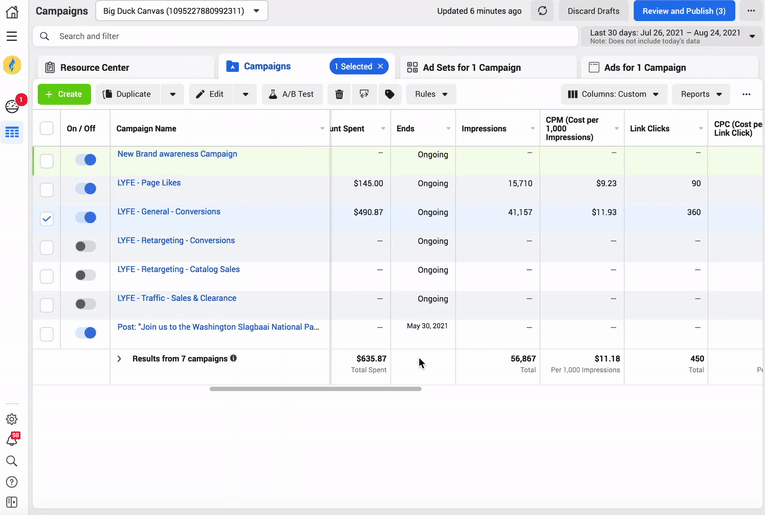Click the Review and Publish button
The height and width of the screenshot is (515, 765).
pos(684,11)
